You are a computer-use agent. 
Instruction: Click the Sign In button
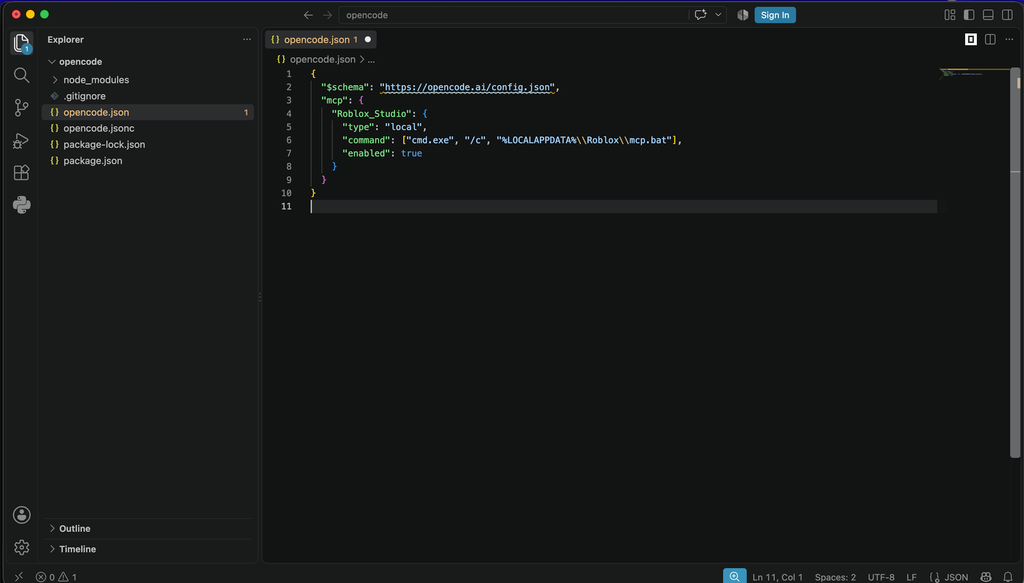[x=775, y=15]
